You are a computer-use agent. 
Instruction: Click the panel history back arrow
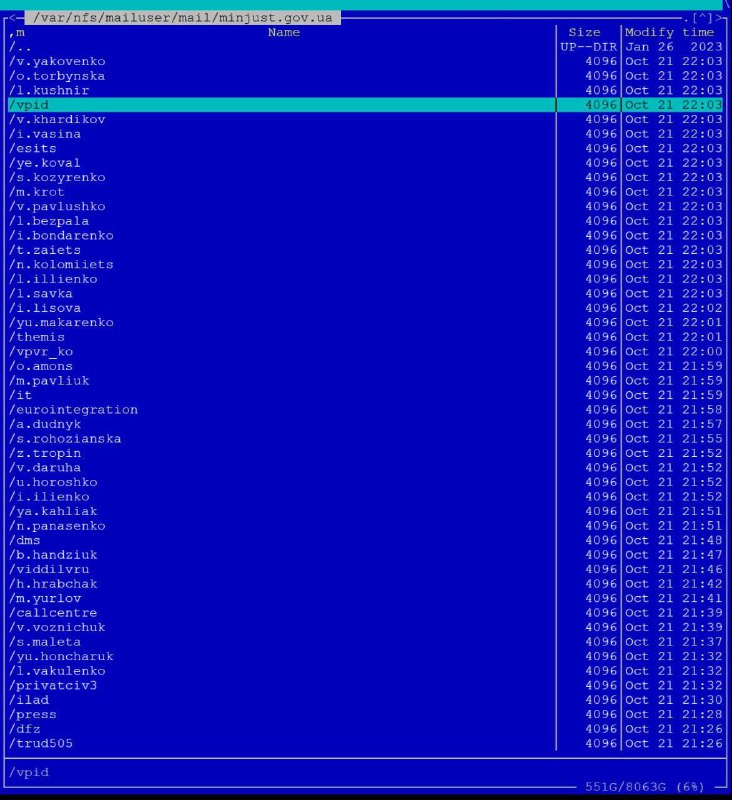[x=13, y=18]
